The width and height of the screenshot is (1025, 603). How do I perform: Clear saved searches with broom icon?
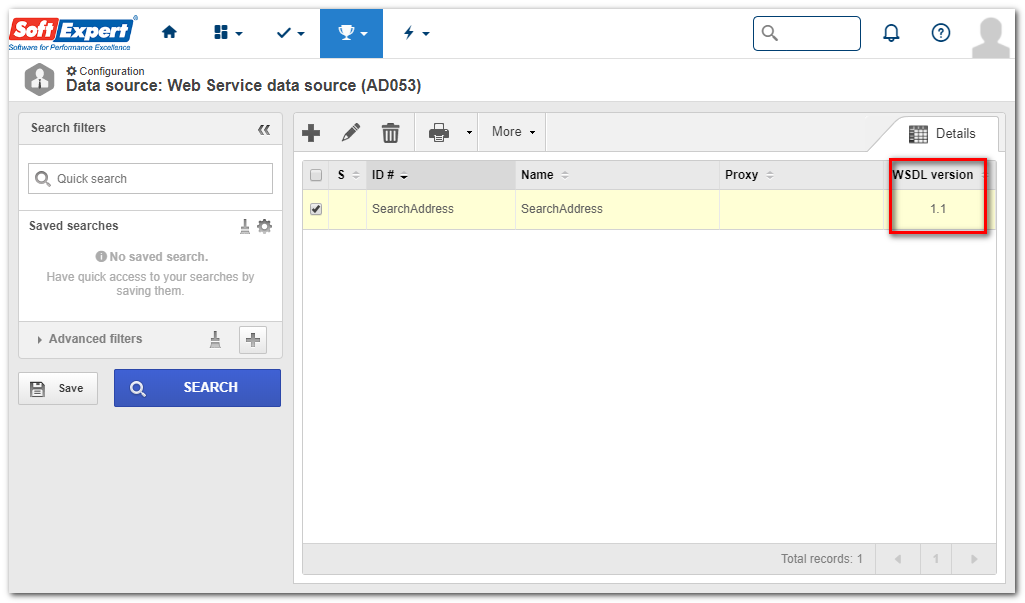click(x=244, y=226)
